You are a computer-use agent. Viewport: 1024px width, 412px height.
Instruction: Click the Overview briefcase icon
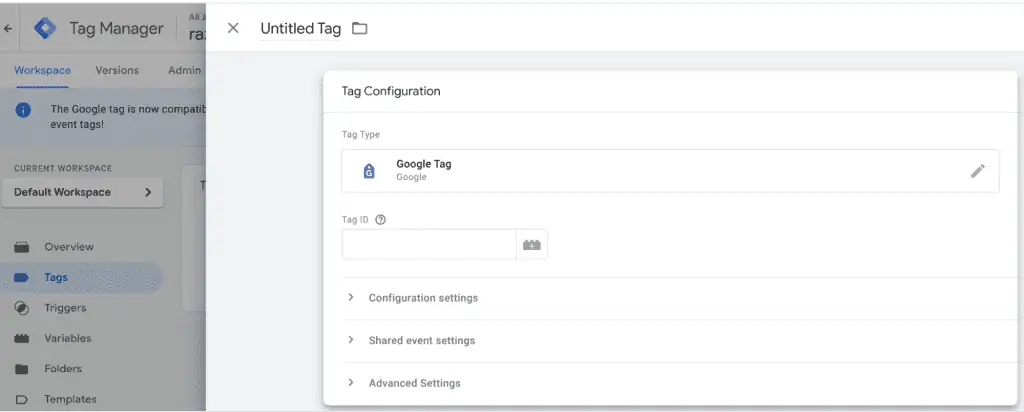click(x=22, y=247)
